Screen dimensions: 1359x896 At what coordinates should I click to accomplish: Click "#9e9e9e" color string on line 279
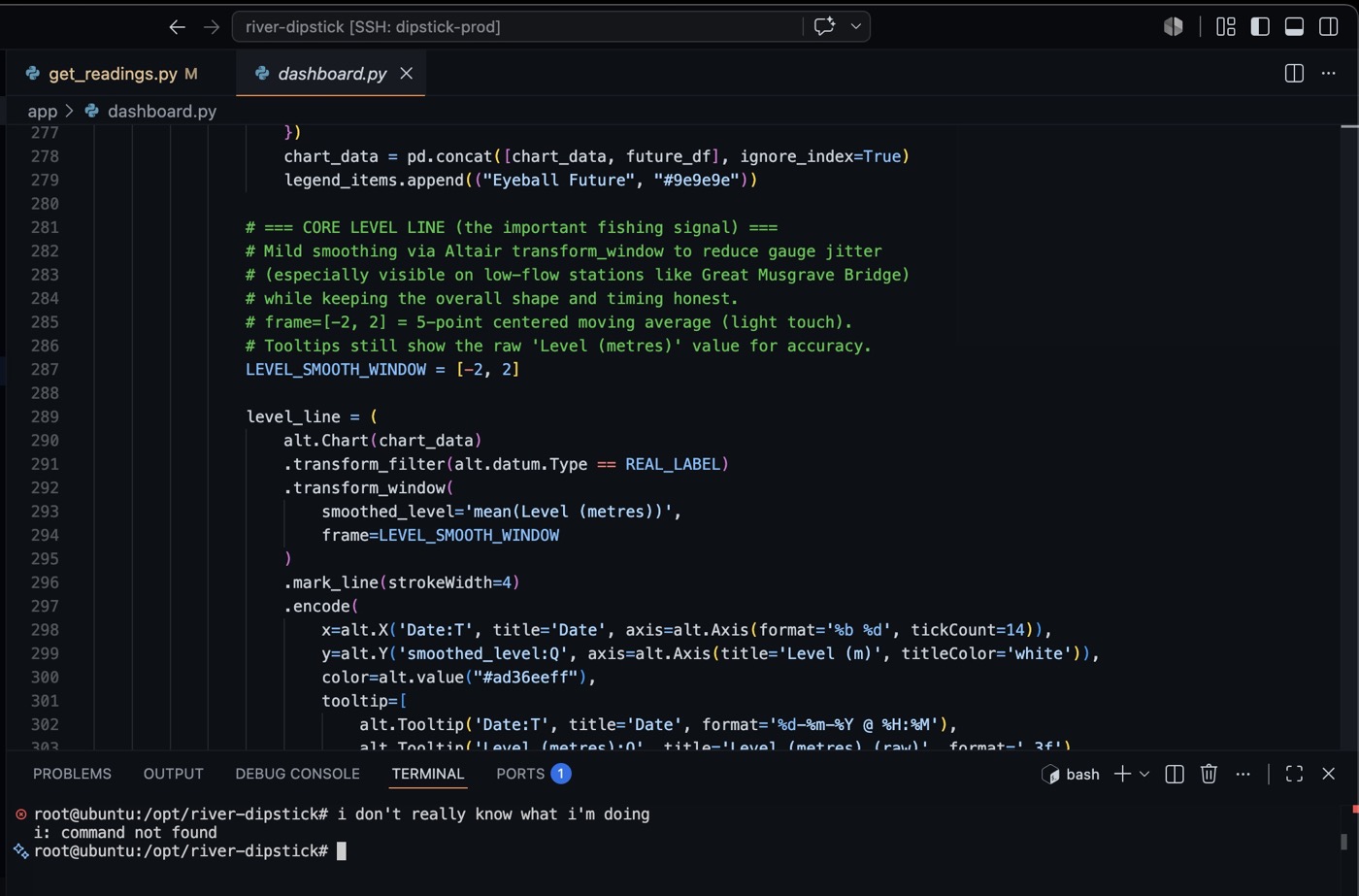pyautogui.click(x=696, y=180)
